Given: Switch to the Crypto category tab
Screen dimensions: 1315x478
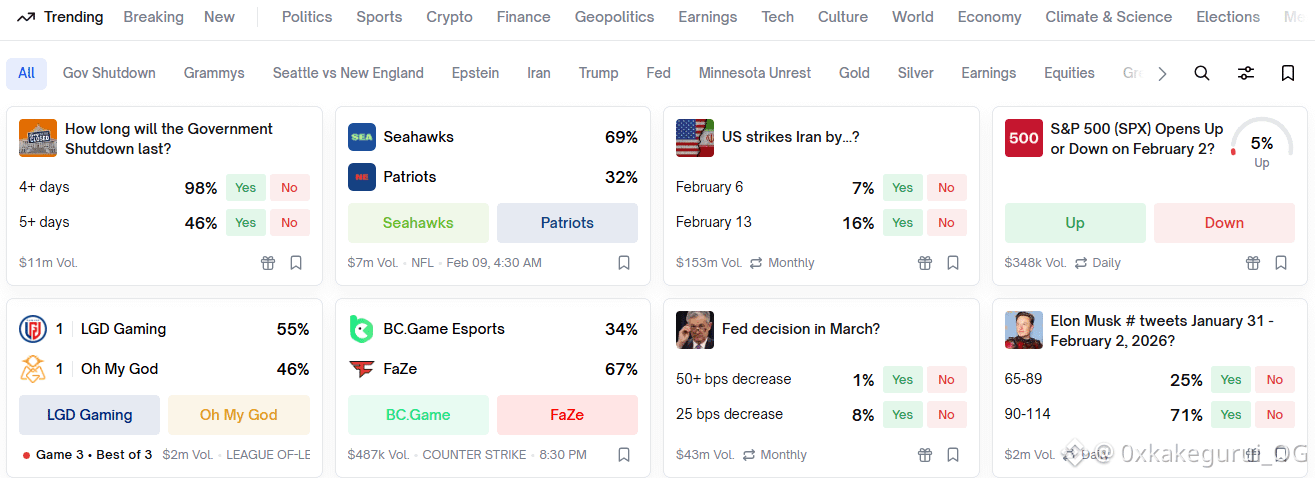Looking at the screenshot, I should point(449,17).
